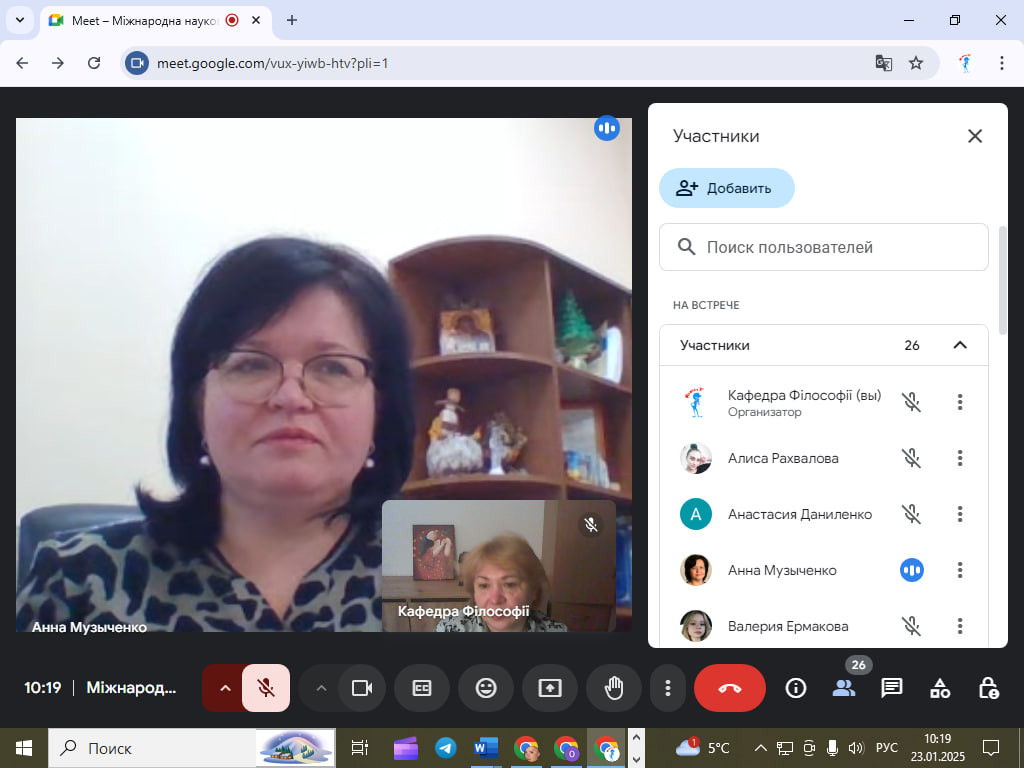Open host controls lock icon
This screenshot has width=1024, height=768.
[x=988, y=688]
